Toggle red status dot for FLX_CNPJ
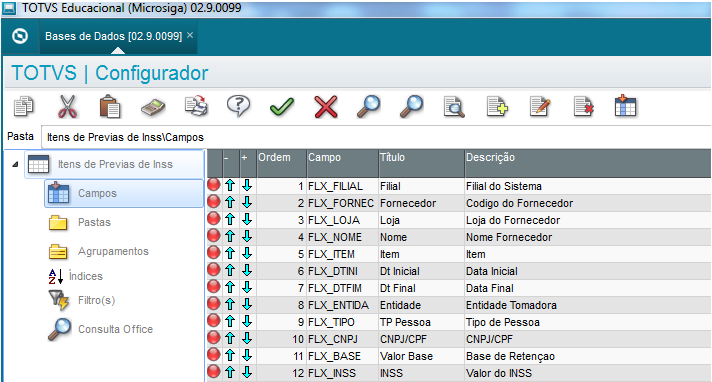The image size is (712, 382). pyautogui.click(x=214, y=338)
